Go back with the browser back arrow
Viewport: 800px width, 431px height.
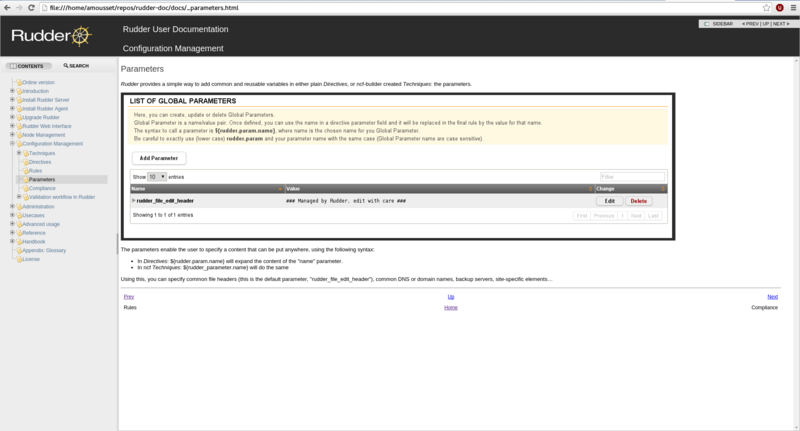(x=7, y=8)
